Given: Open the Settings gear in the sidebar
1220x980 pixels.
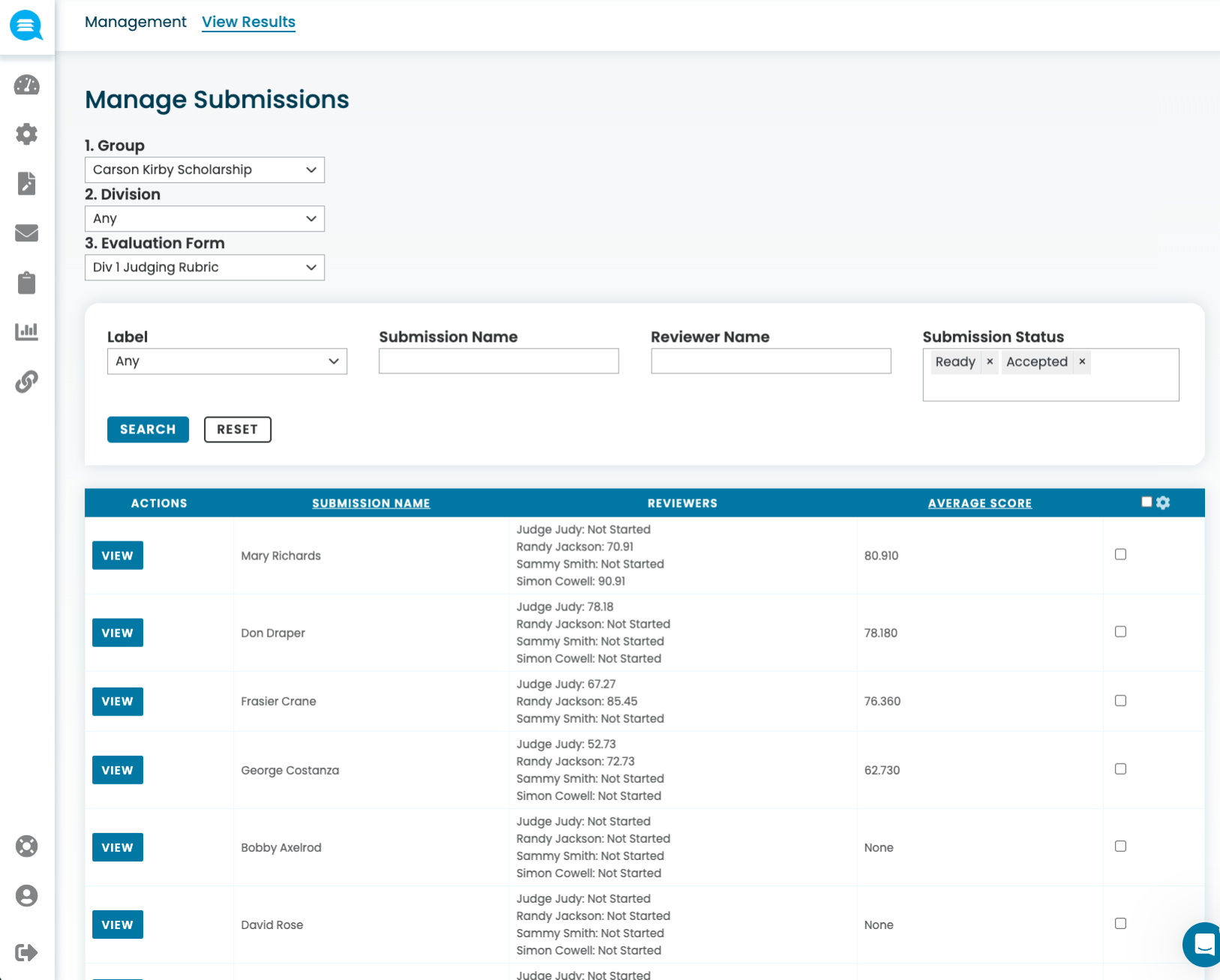Looking at the screenshot, I should [x=26, y=134].
